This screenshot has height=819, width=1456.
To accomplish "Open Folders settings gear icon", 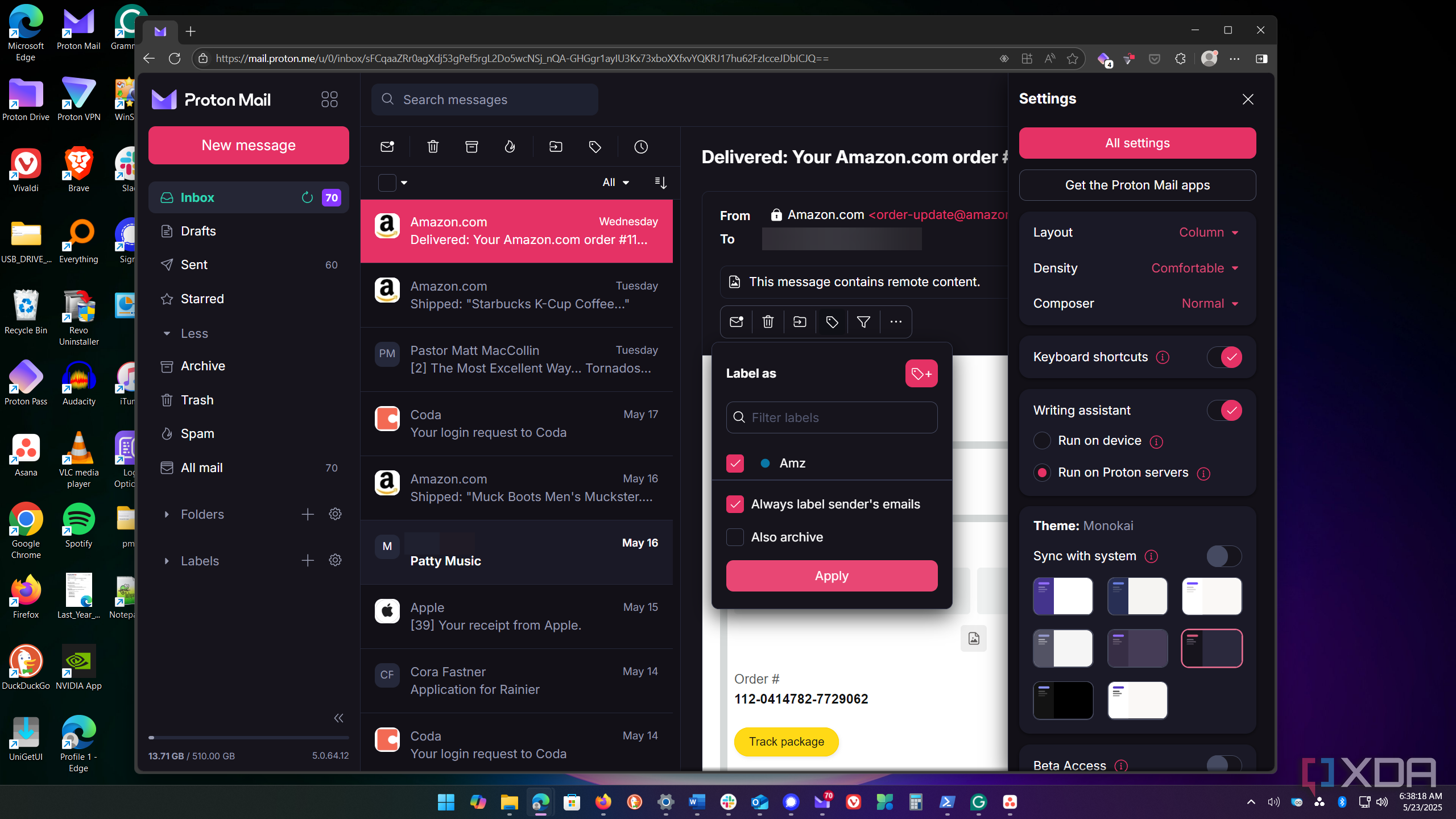I will coord(336,514).
